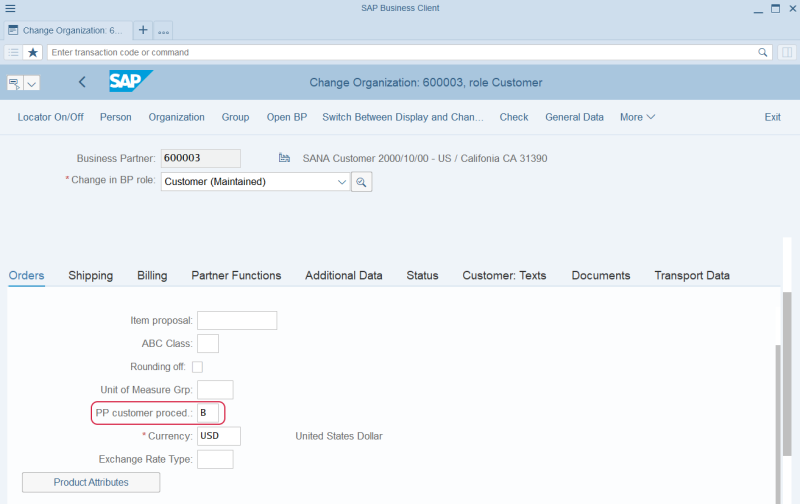Click the Product Attributes button

[x=91, y=482]
